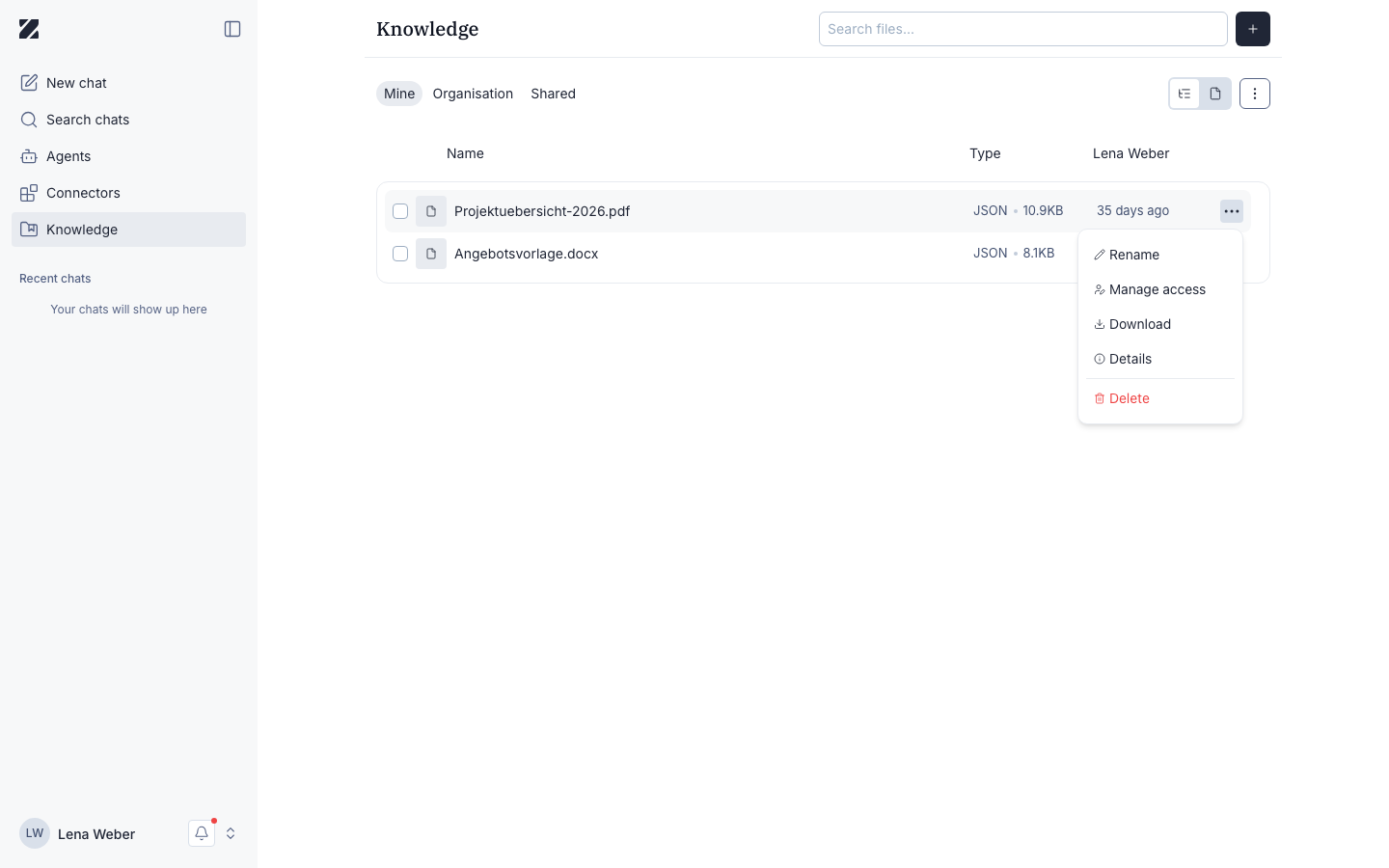Screen dimensions: 1389x868
Task: Open the vertical dots options menu
Action: point(1255,94)
